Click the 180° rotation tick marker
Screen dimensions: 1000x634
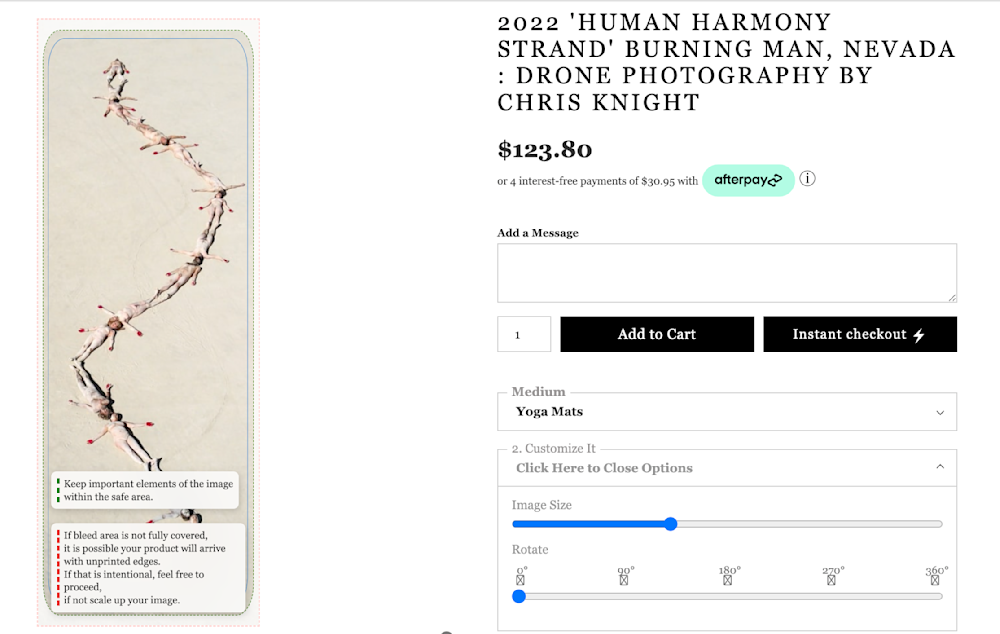click(x=728, y=579)
